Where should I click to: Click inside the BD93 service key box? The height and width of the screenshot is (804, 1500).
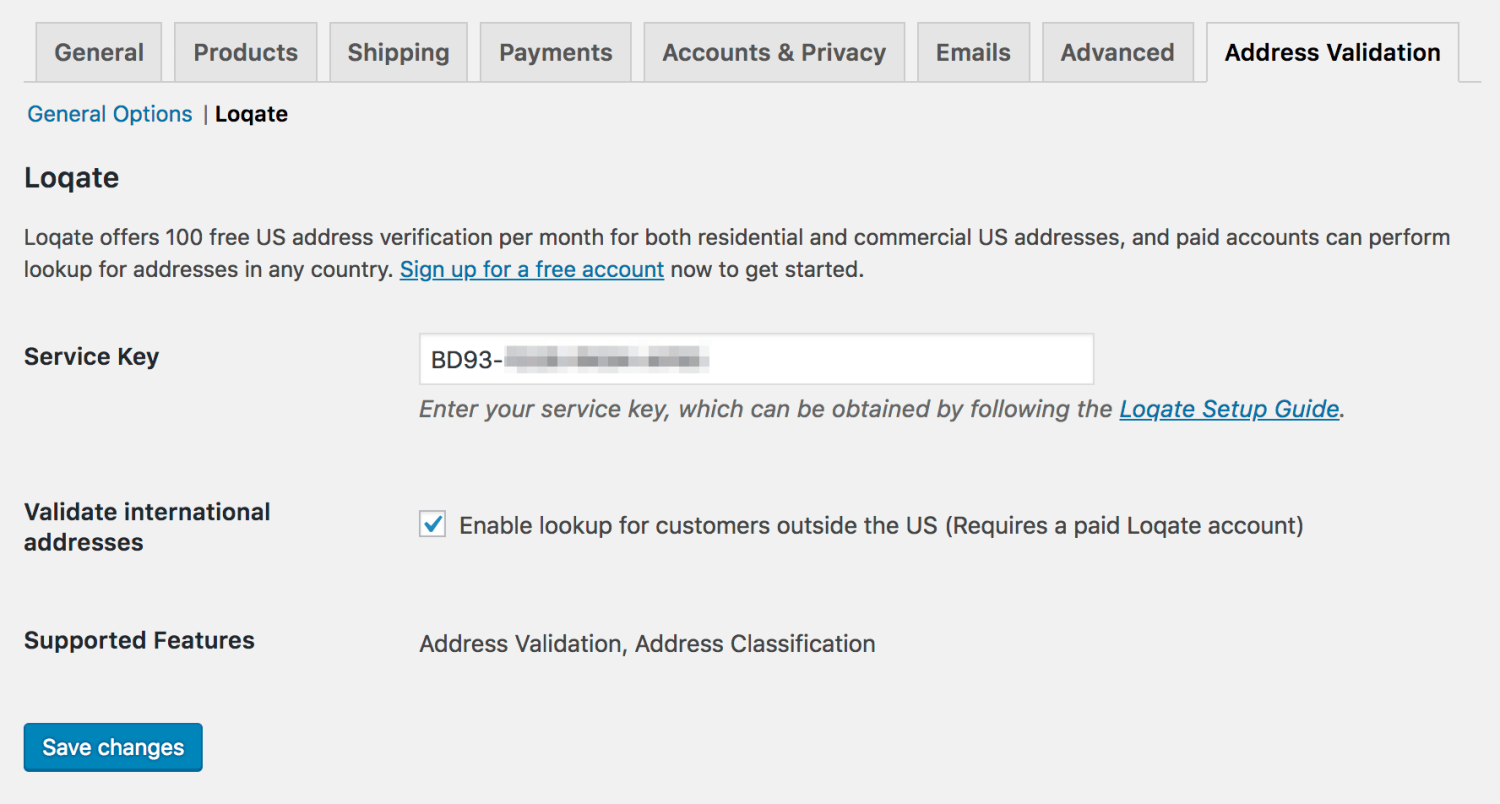(x=756, y=358)
